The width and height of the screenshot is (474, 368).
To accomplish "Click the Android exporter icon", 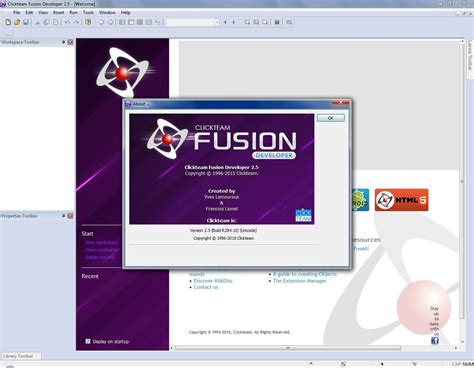I will (x=360, y=200).
